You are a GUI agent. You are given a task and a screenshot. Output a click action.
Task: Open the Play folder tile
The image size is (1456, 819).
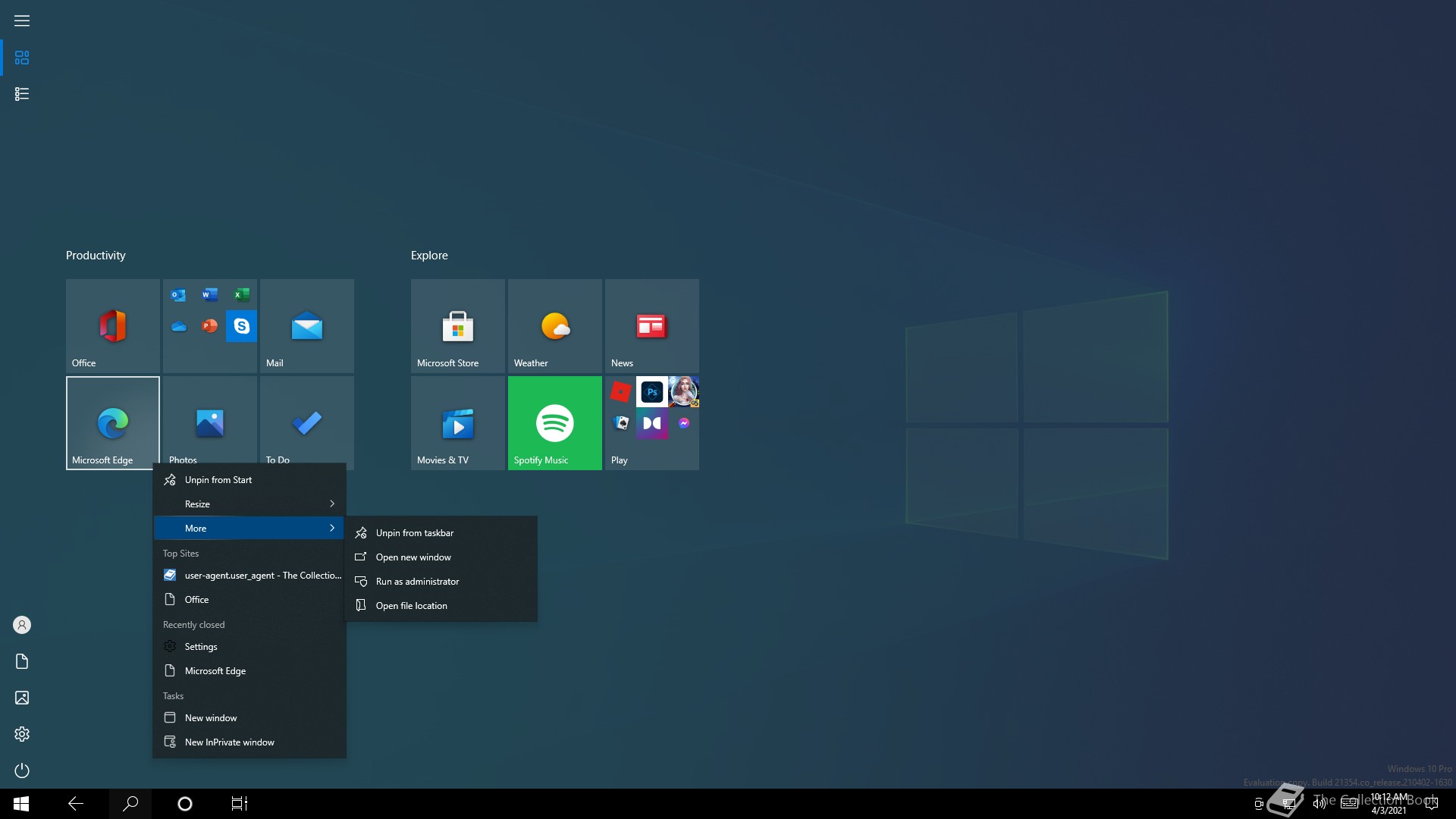(652, 423)
